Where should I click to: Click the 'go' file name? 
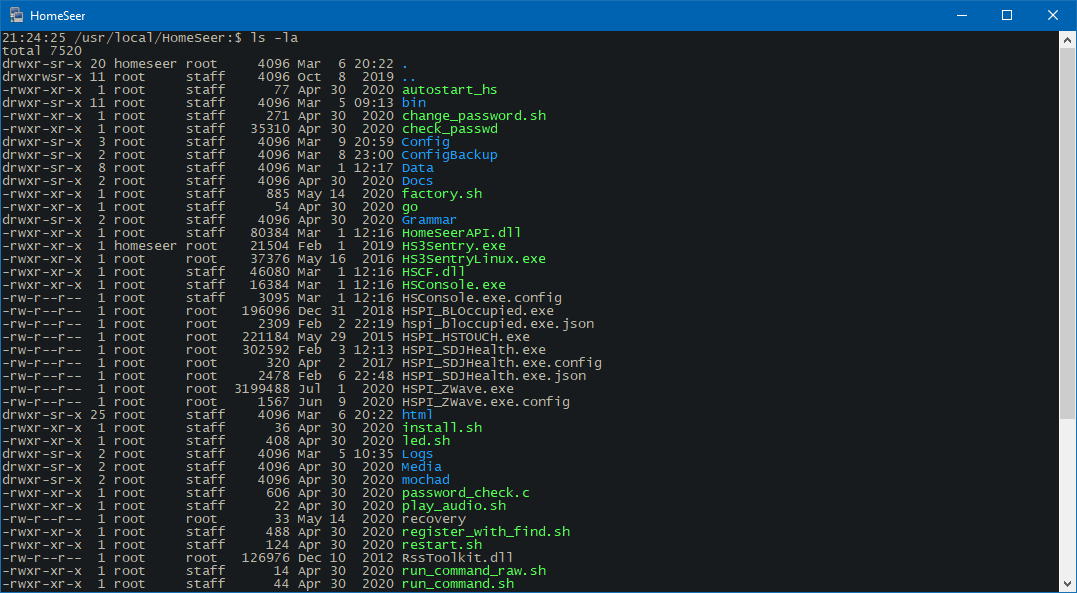[410, 207]
